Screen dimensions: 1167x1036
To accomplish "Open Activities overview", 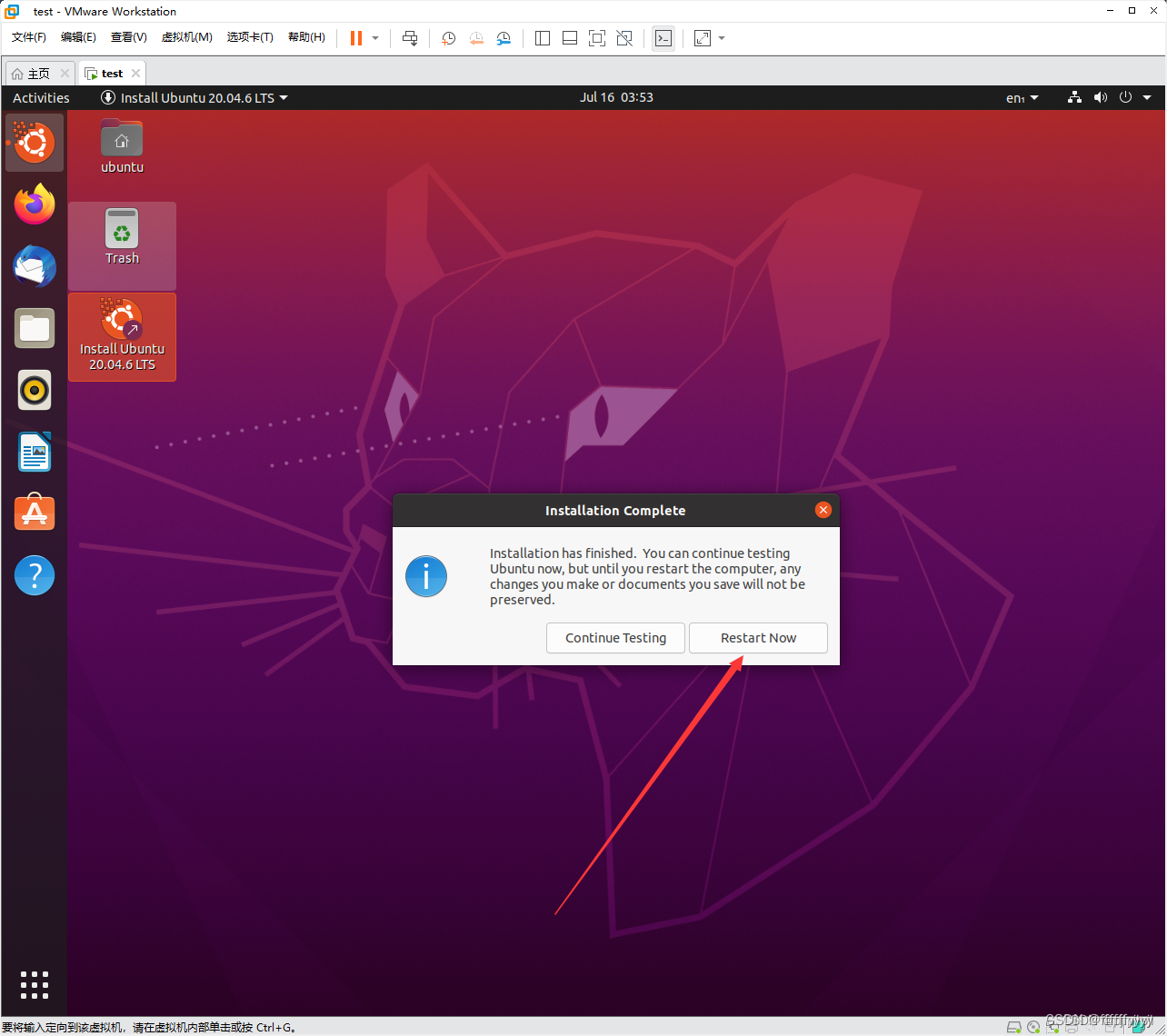I will coord(41,97).
